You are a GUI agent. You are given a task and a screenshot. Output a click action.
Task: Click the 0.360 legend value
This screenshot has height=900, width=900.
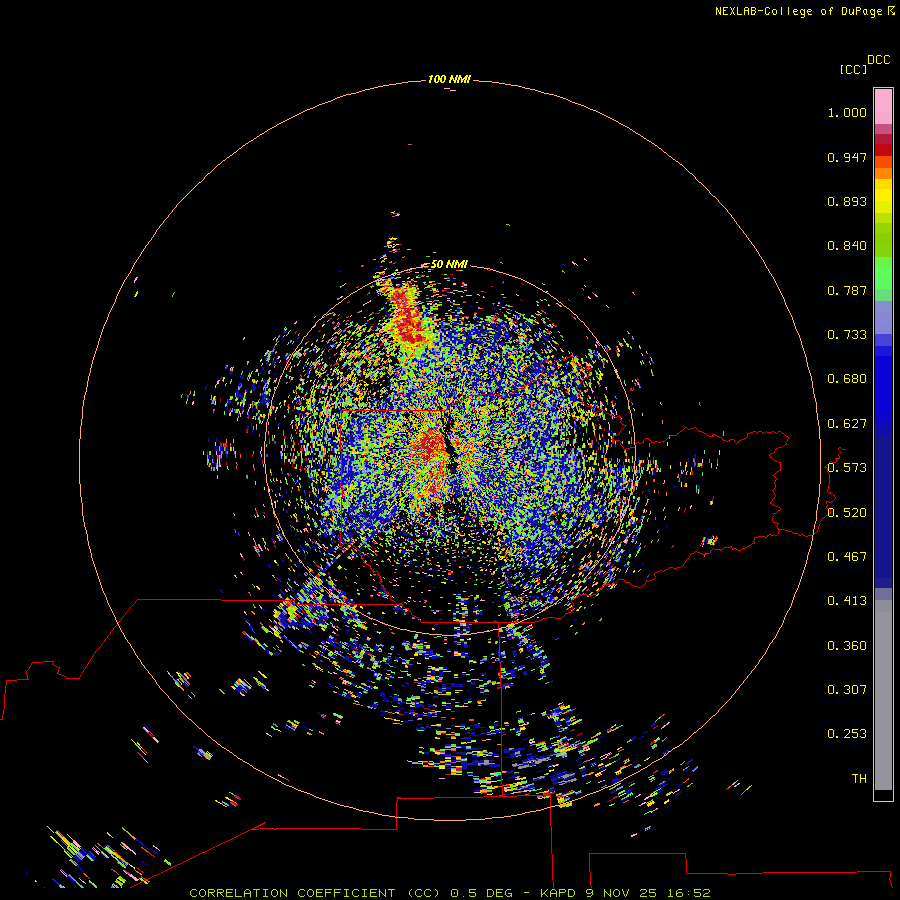[x=847, y=646]
